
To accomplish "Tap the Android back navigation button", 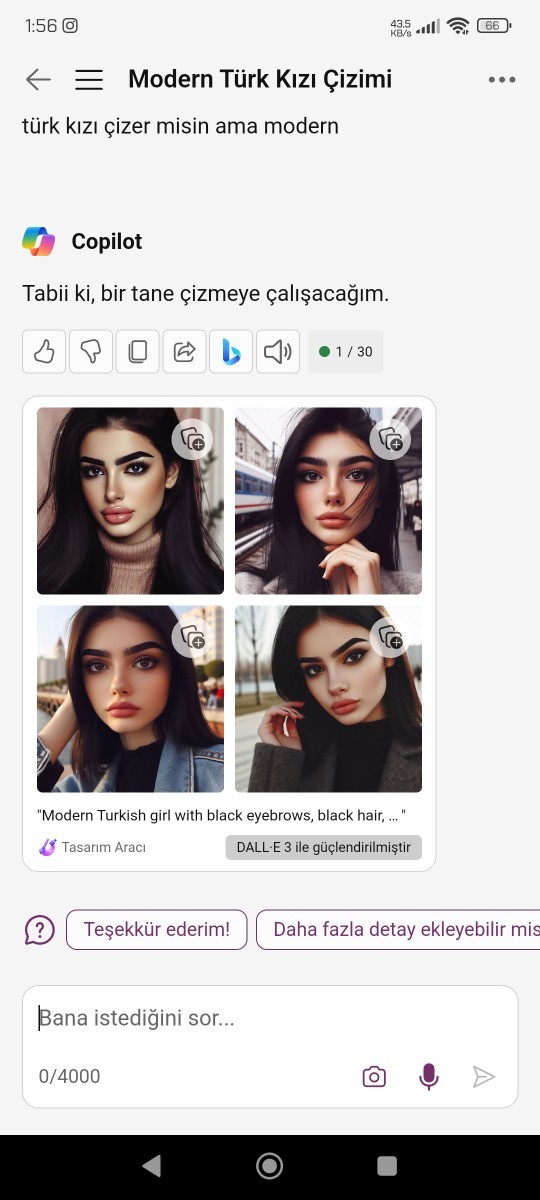I will pos(152,1165).
